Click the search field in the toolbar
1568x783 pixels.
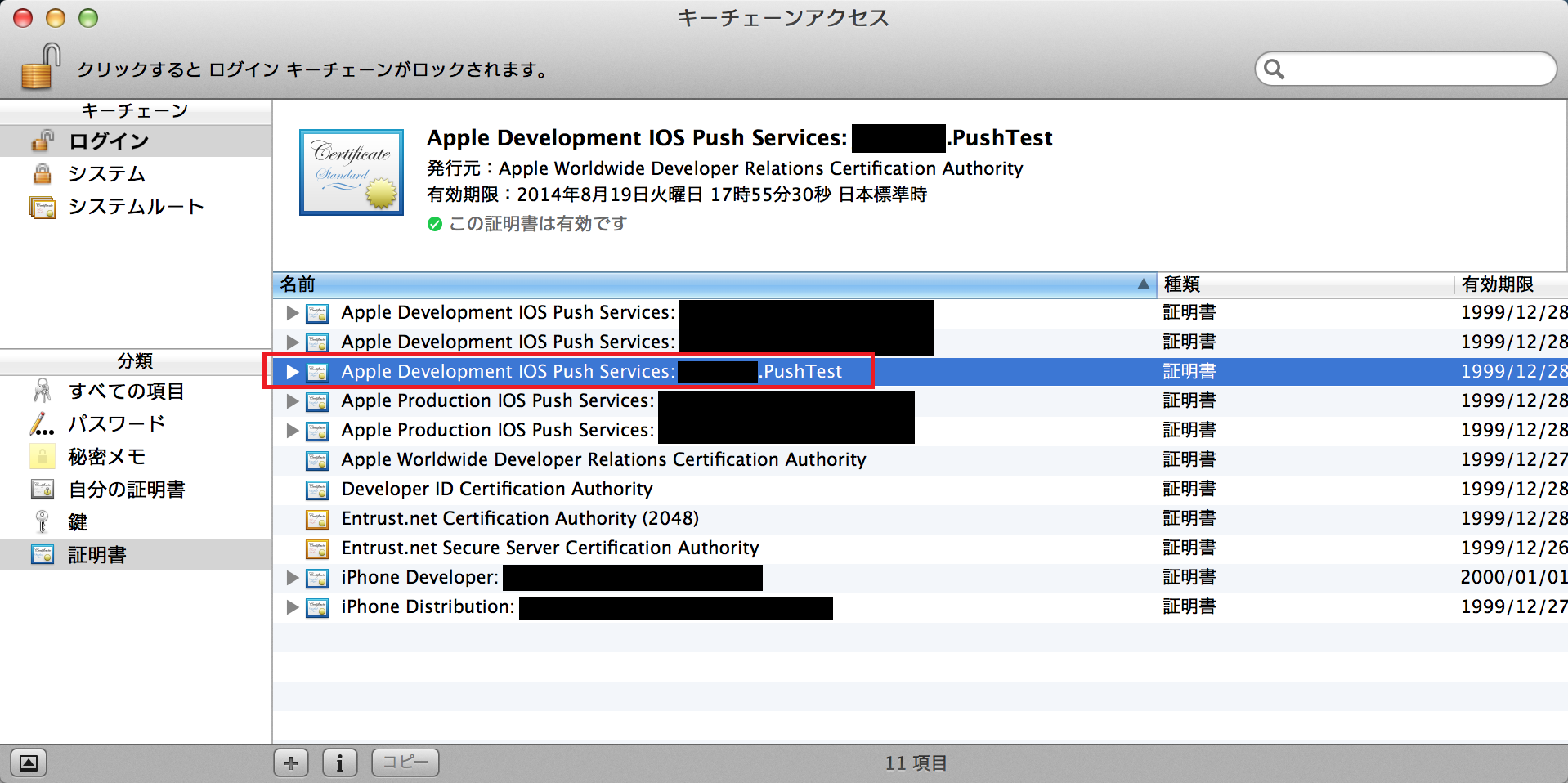pos(1405,69)
